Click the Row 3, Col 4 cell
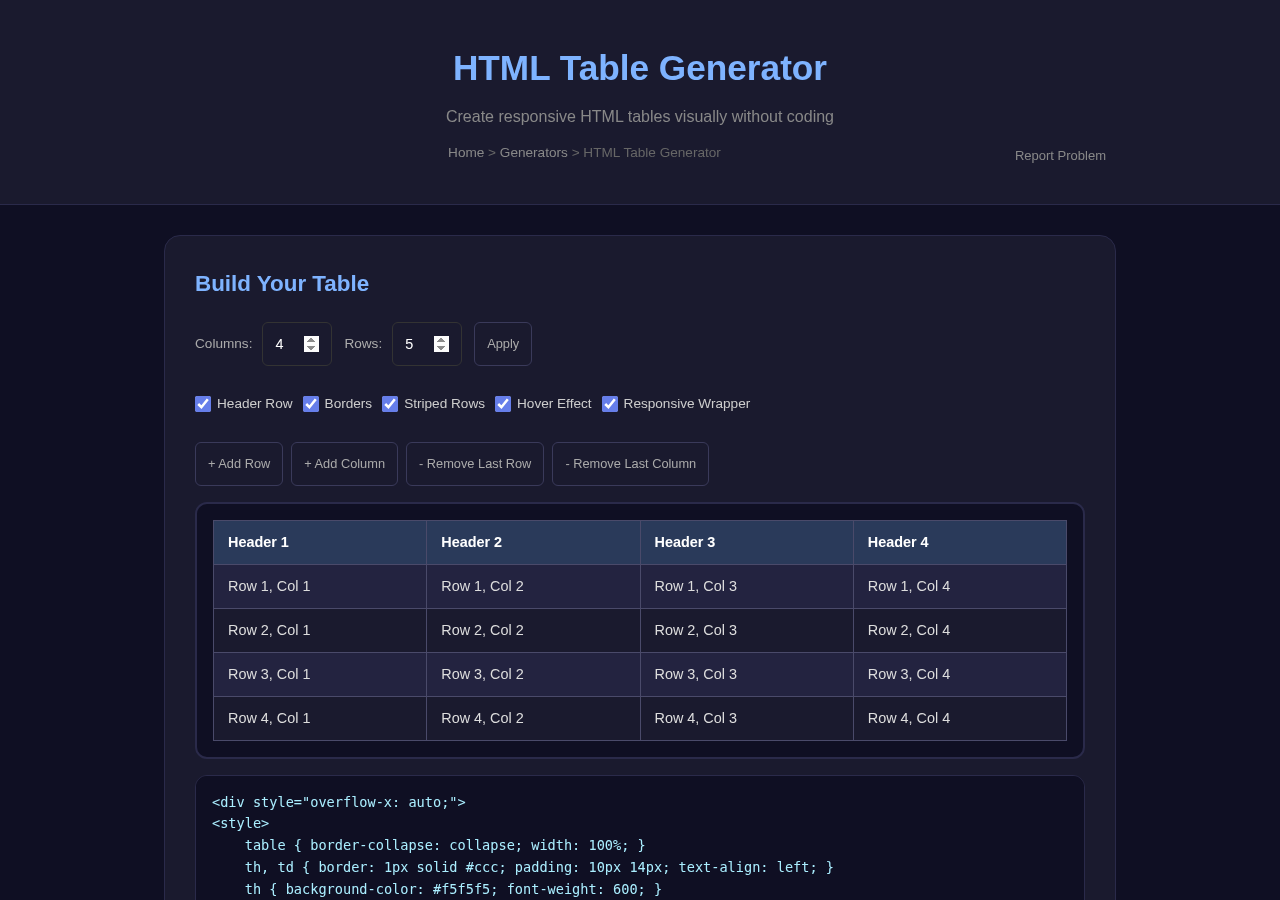Screen dimensions: 1280x900 point(960,674)
